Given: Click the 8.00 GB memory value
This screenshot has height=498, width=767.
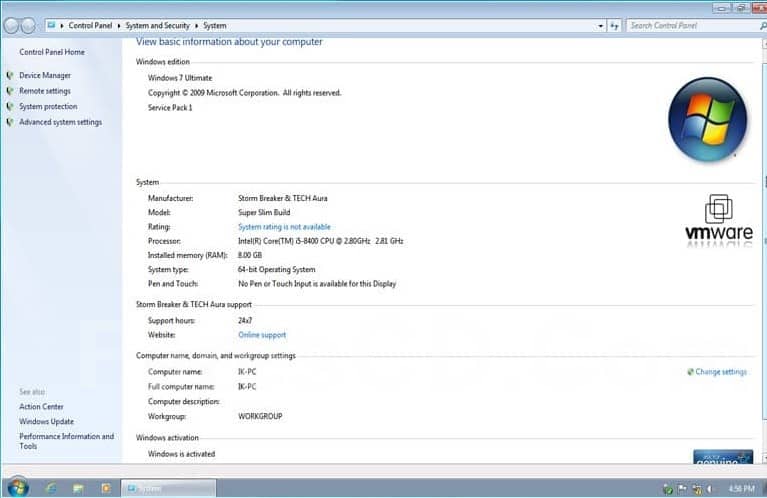Looking at the screenshot, I should 250,255.
